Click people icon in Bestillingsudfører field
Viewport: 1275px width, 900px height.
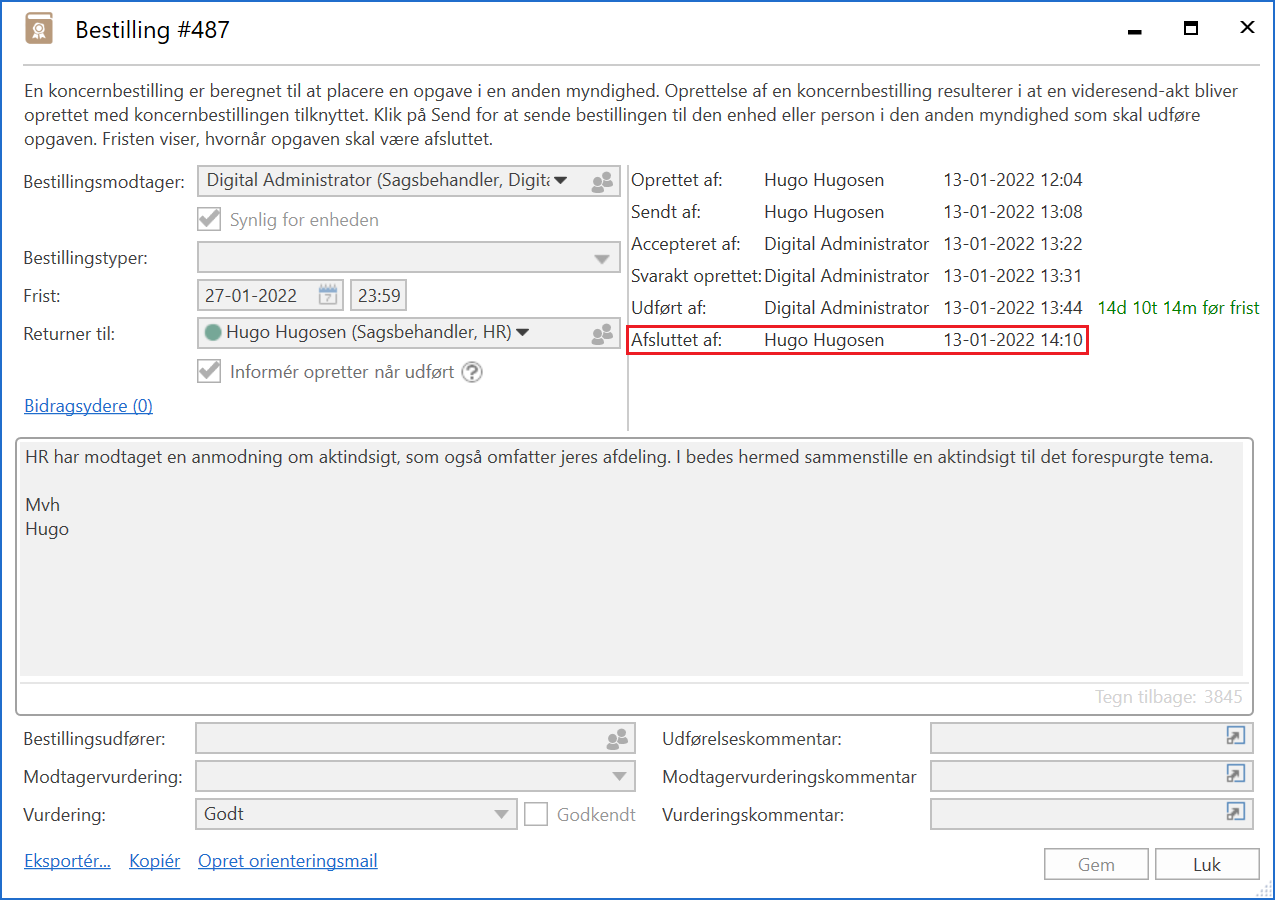coord(617,740)
